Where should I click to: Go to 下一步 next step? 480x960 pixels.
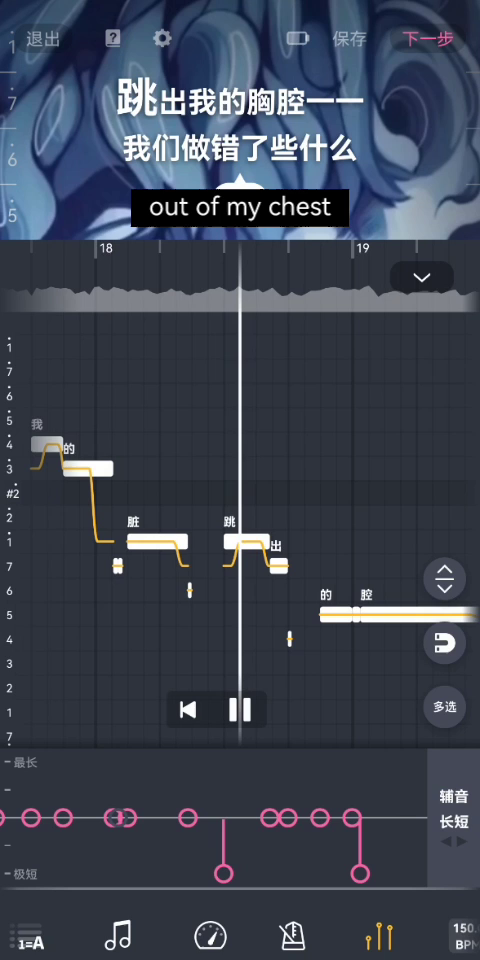(x=428, y=39)
